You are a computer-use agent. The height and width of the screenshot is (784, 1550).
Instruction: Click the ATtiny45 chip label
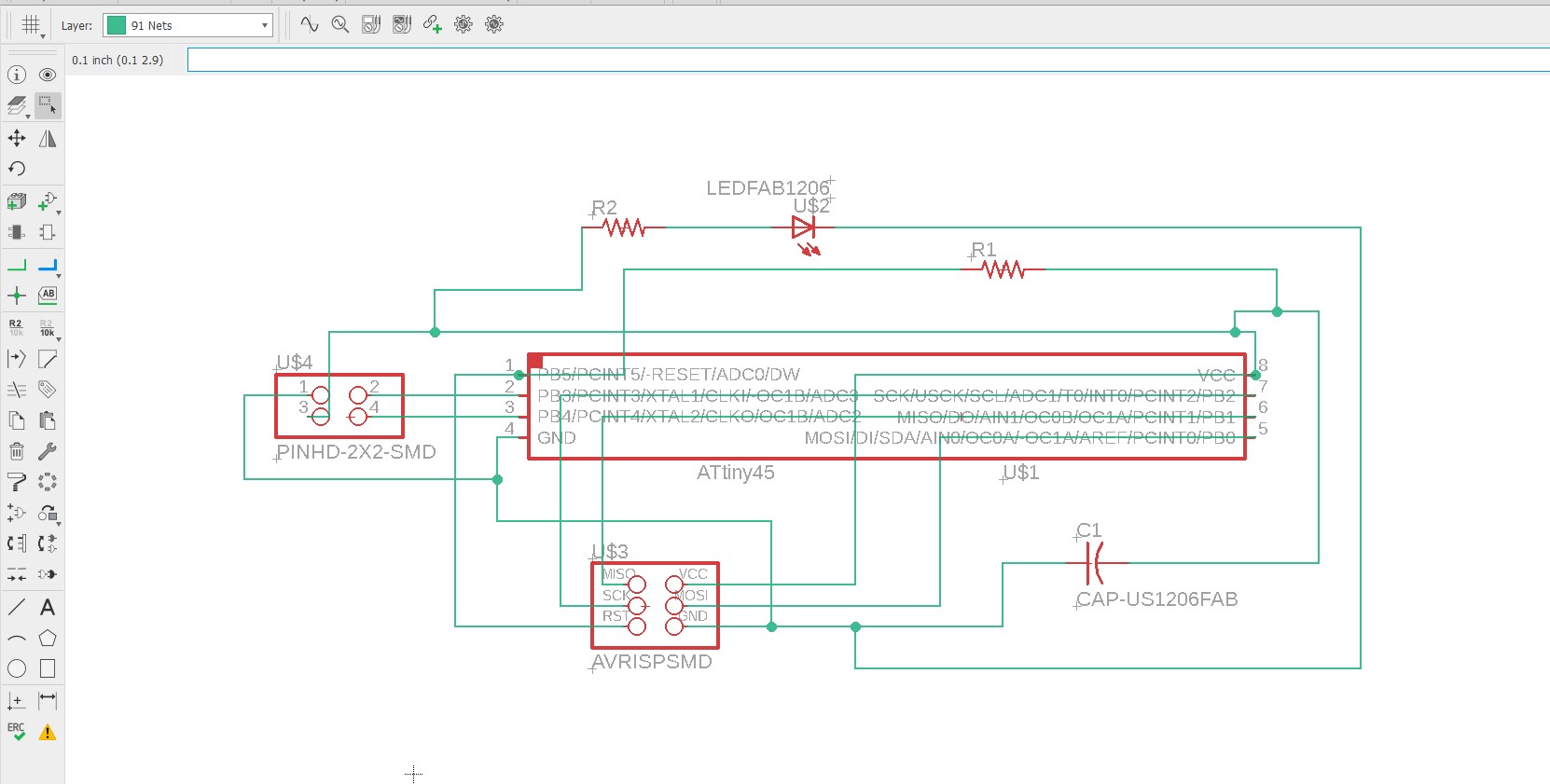[x=736, y=473]
